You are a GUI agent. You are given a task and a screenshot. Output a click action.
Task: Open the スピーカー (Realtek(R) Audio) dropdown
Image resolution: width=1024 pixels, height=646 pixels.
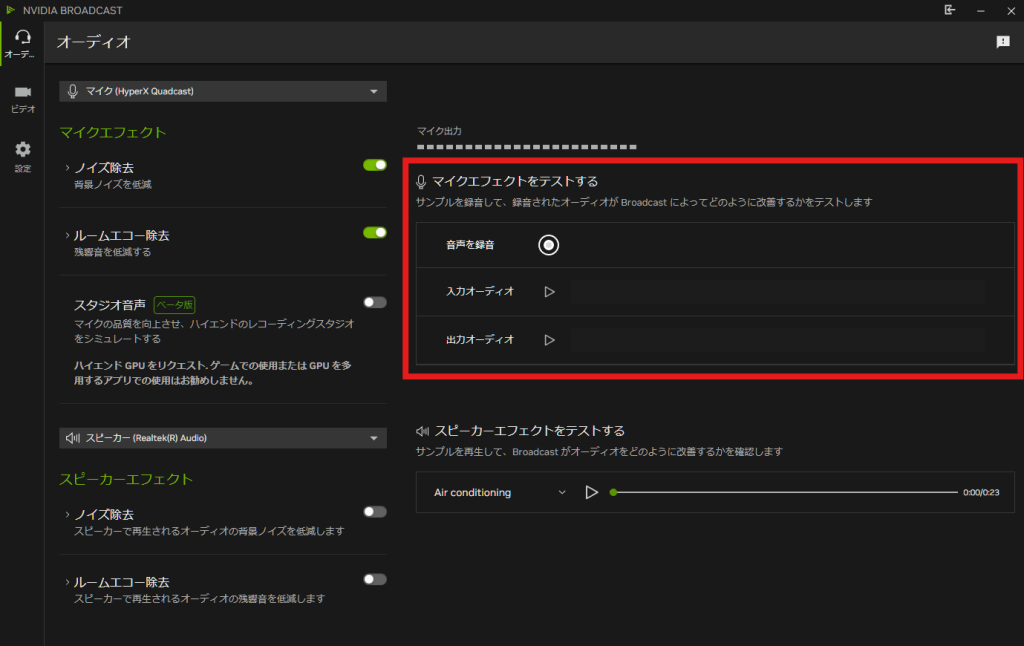tap(223, 438)
